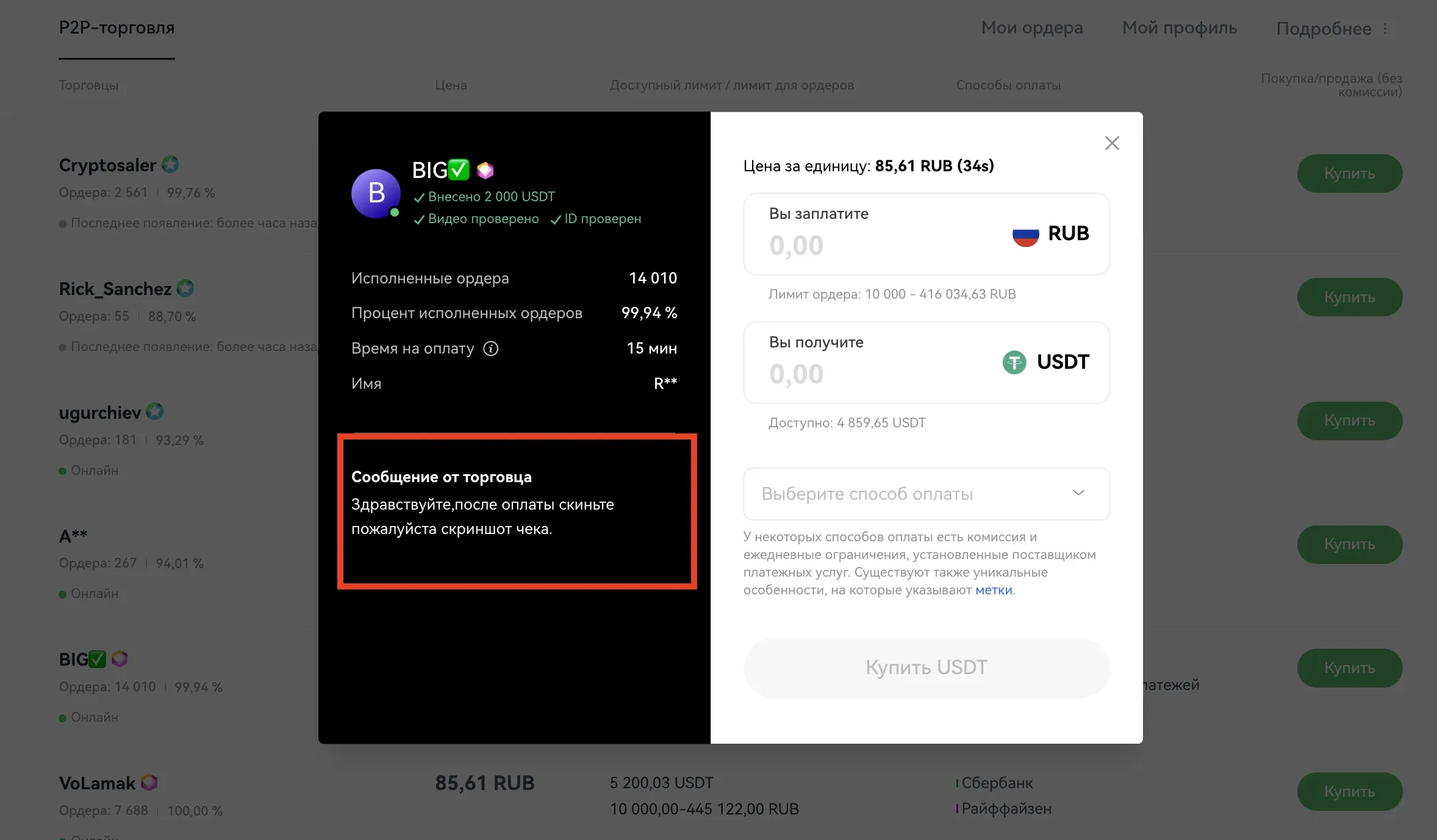Click the verified badge beside Cryptosaler
This screenshot has height=840, width=1437.
coord(170,165)
